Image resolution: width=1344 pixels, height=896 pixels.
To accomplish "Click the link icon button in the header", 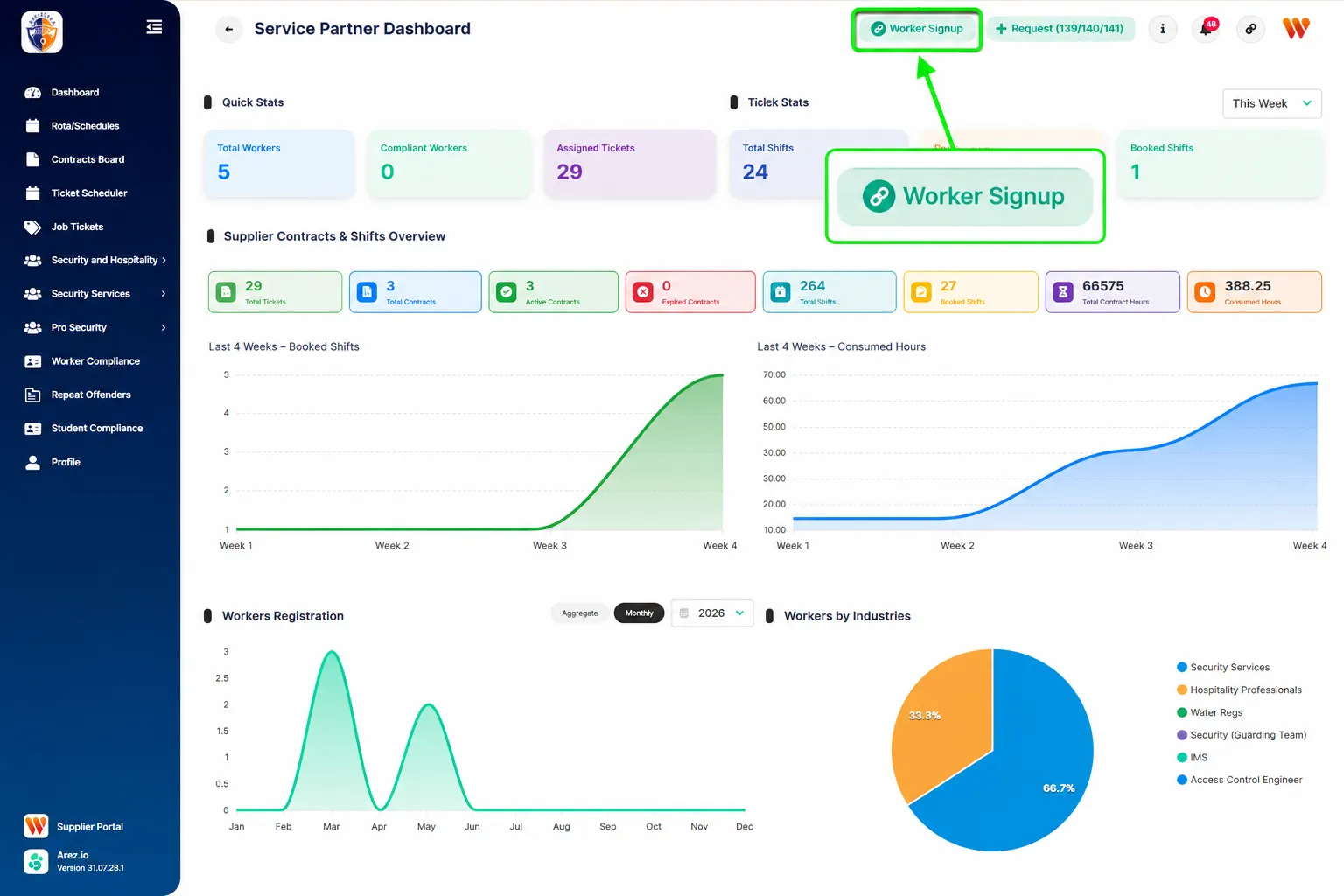I will (1251, 29).
